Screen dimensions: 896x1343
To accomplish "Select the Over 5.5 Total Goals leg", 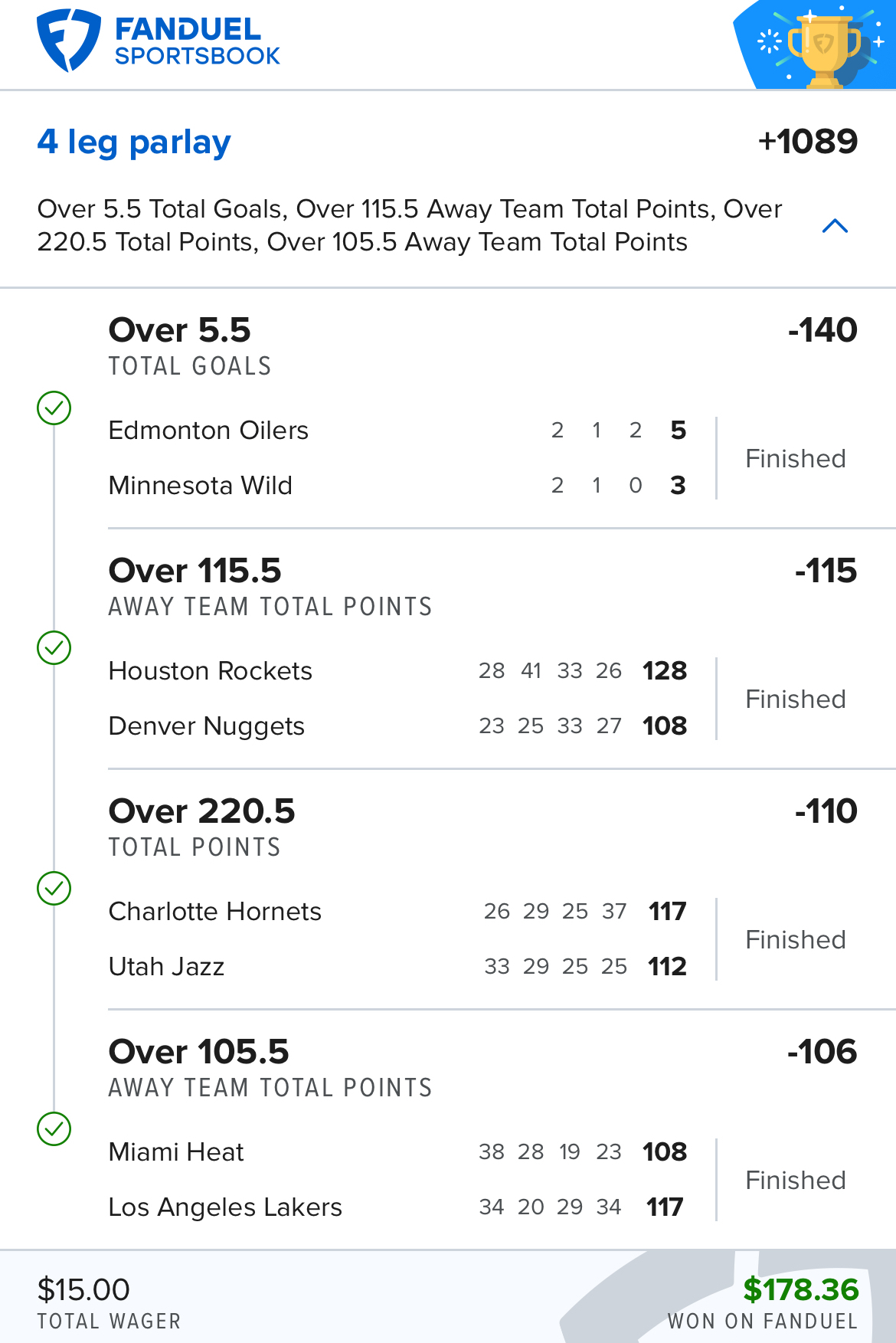I will point(179,331).
